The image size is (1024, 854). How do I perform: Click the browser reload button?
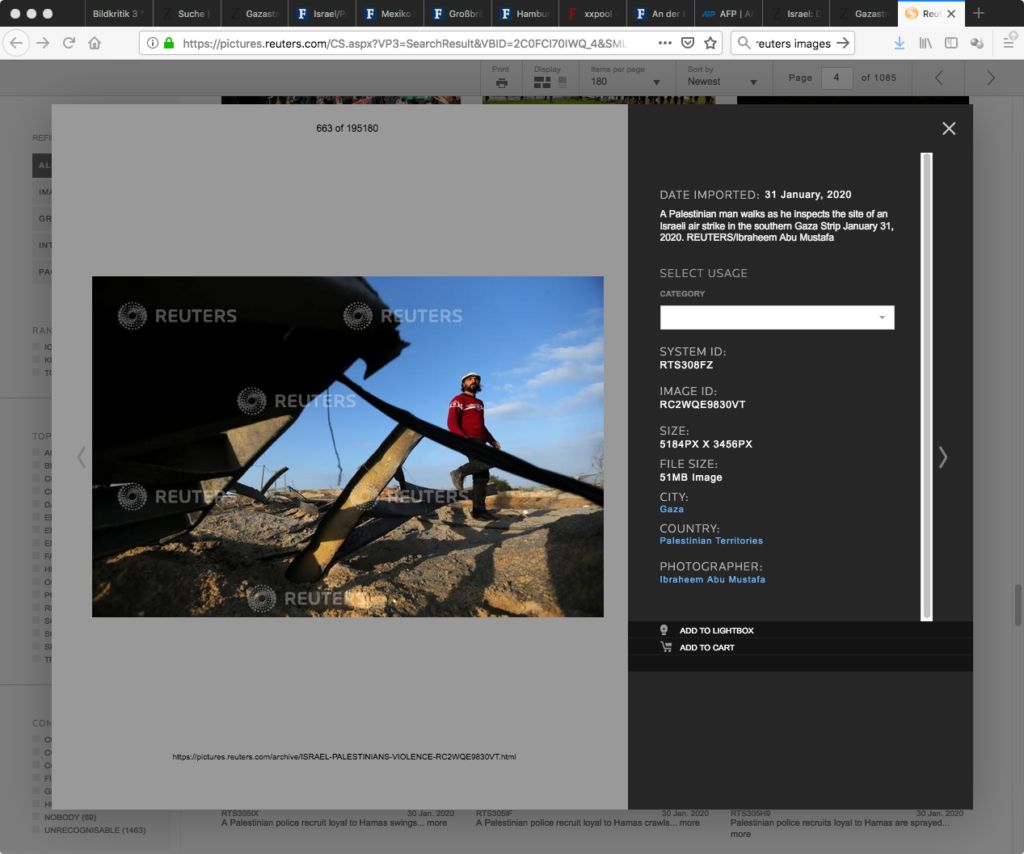point(69,43)
